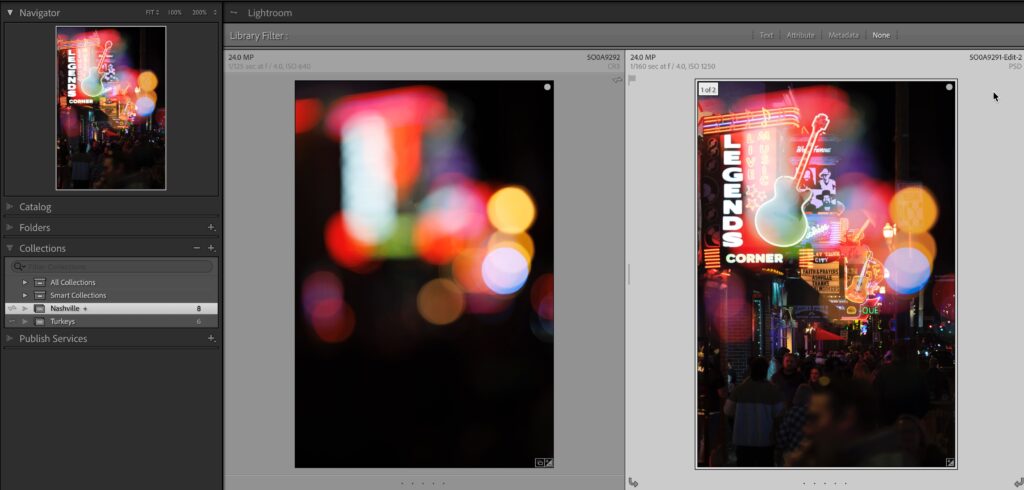The image size is (1024, 490).
Task: Select the All Collections set icon
Action: pyautogui.click(x=40, y=282)
